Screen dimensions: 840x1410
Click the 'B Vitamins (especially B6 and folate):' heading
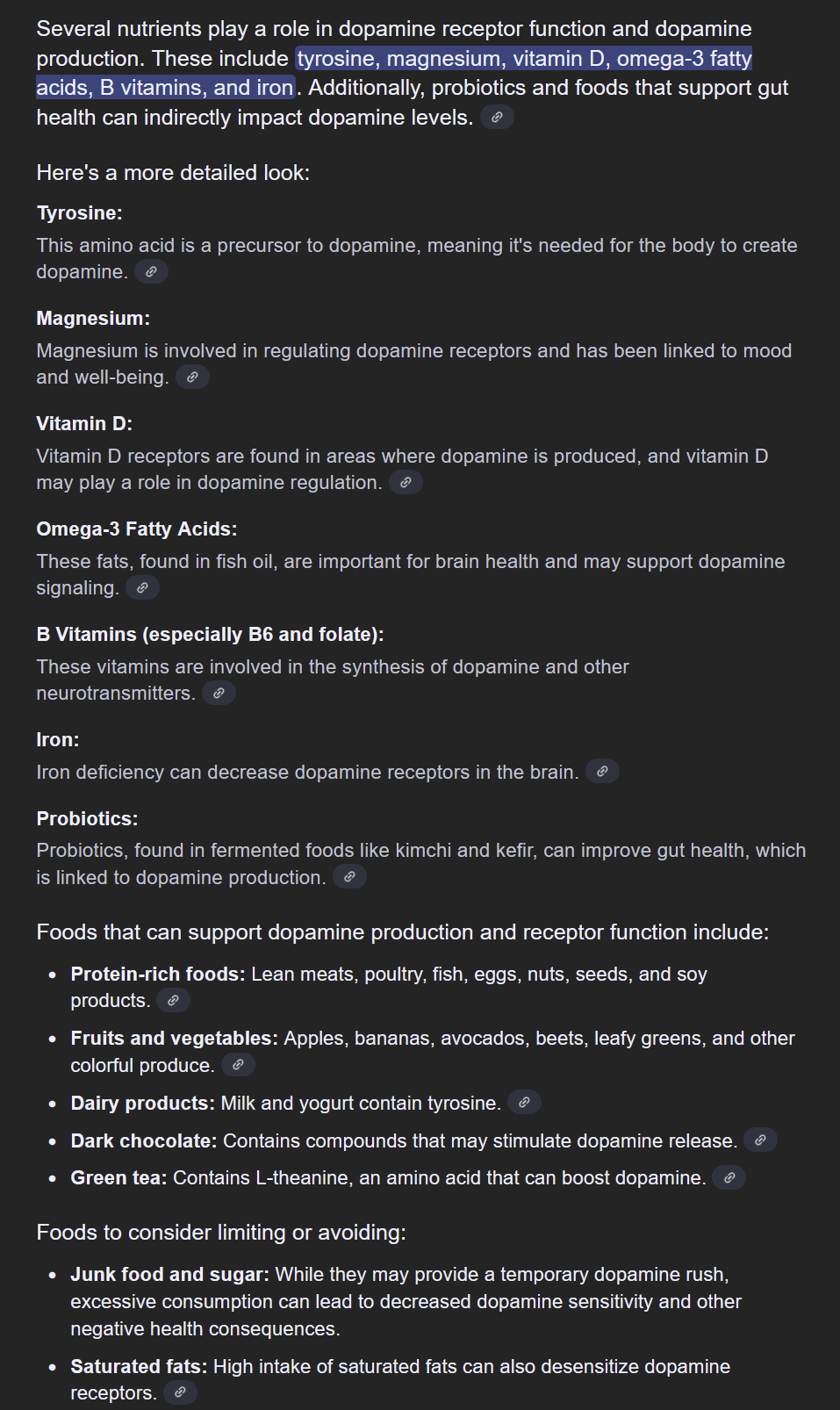(x=210, y=635)
